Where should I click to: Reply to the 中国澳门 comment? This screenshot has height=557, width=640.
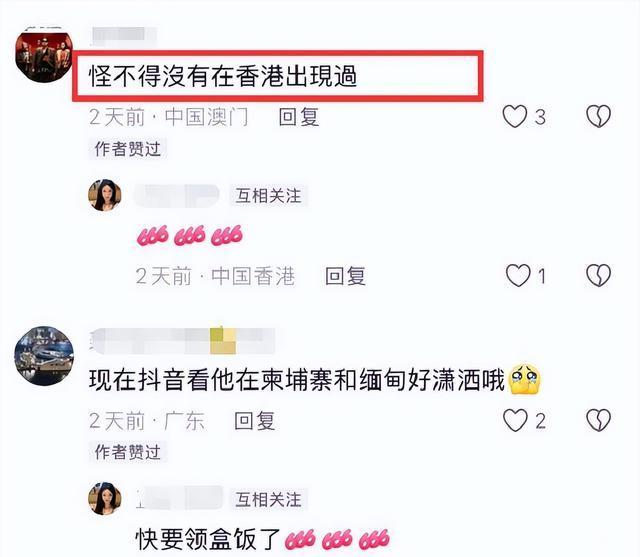(x=298, y=118)
